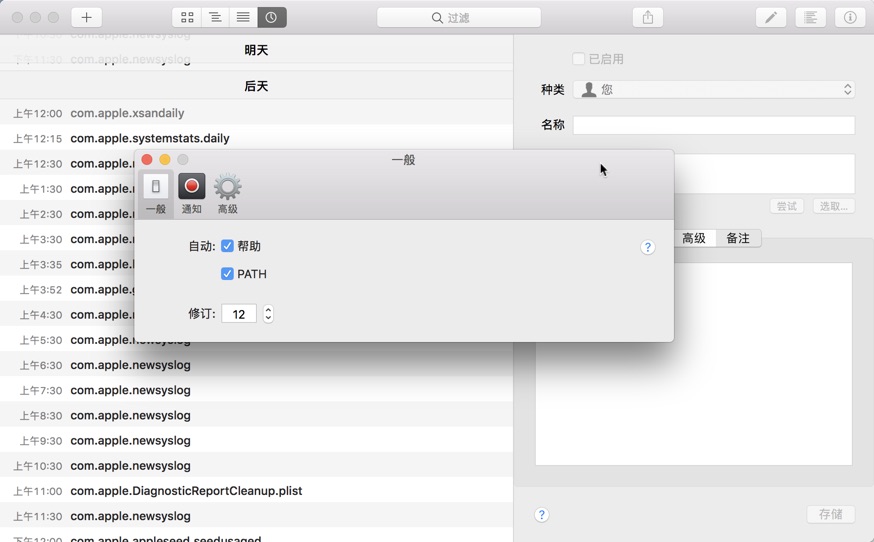This screenshot has width=874, height=542.
Task: Select the row scheduled at 上午1:30
Action: click(x=67, y=189)
